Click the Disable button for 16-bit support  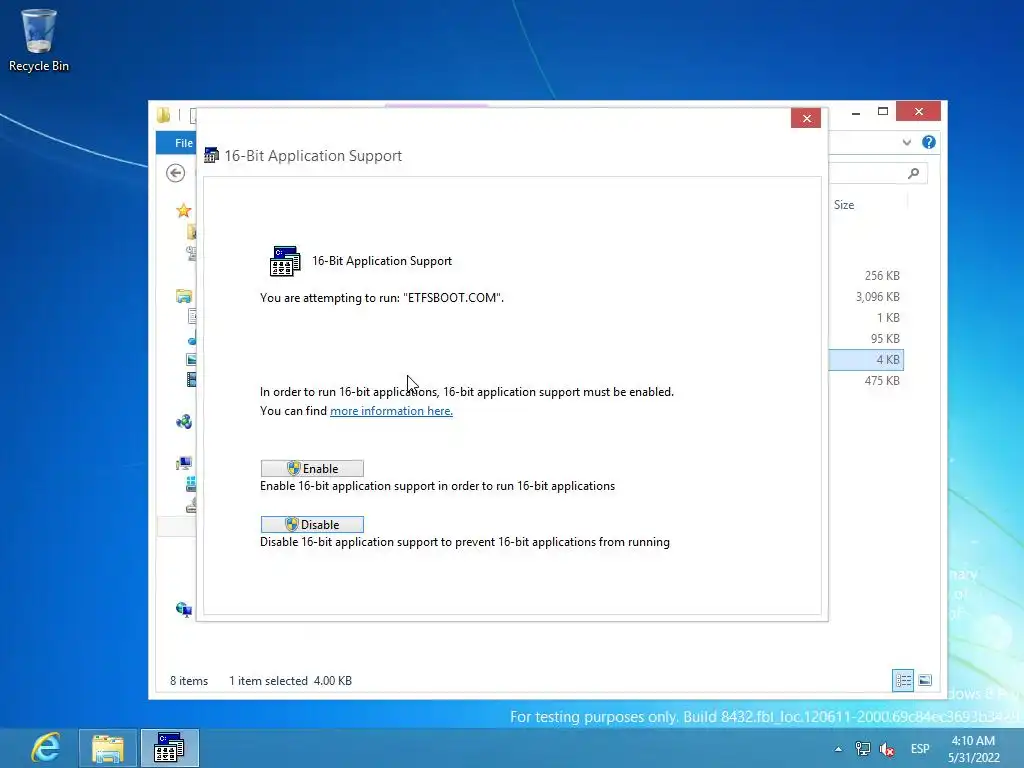point(312,524)
